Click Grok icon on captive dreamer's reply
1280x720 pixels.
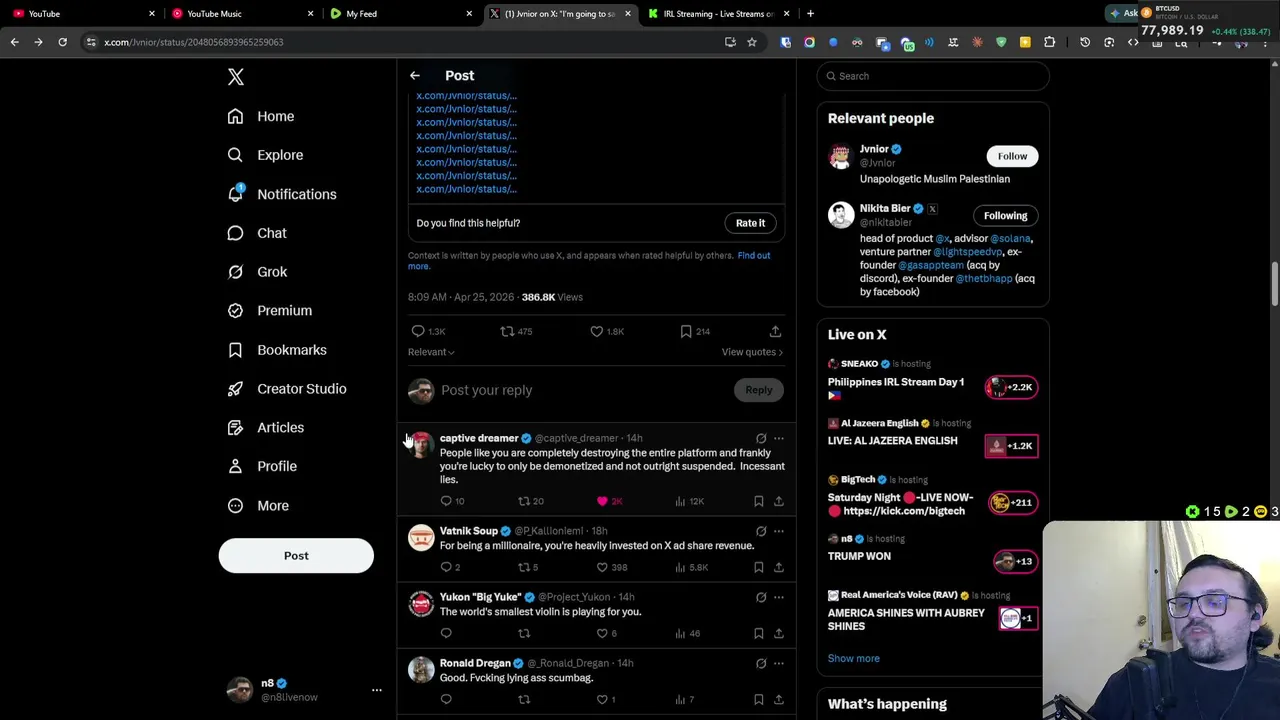point(761,438)
